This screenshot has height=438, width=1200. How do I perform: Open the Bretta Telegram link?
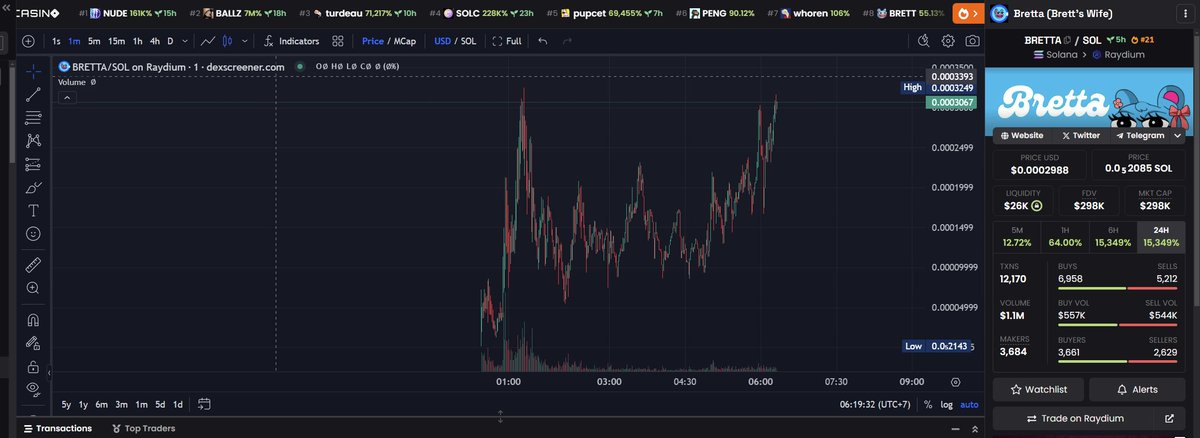[x=1139, y=135]
